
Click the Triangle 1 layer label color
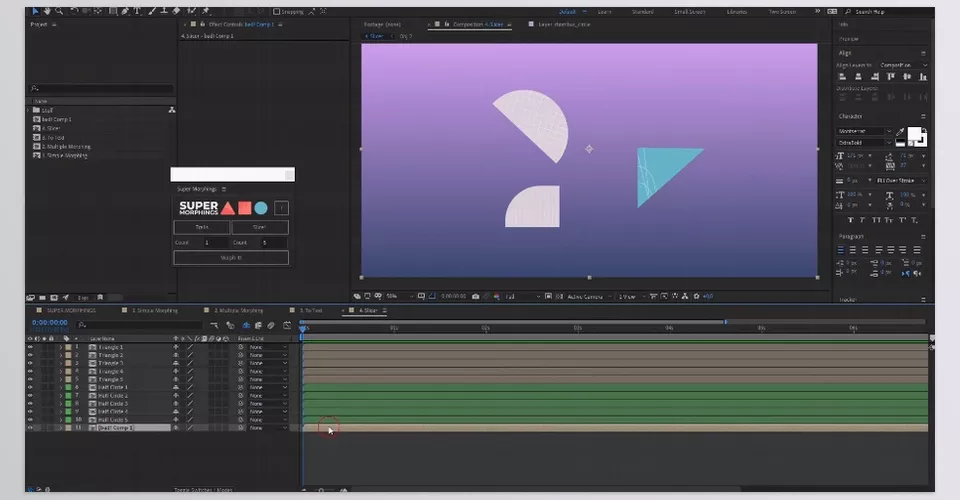click(68, 347)
